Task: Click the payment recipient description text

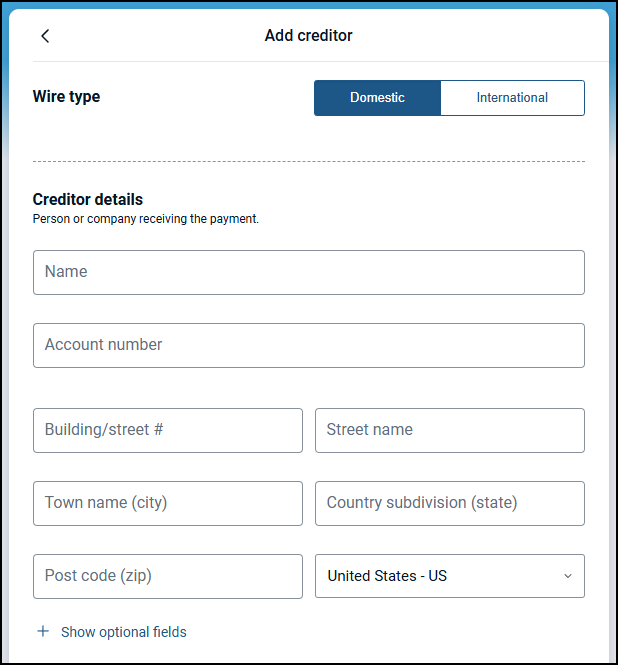Action: click(x=146, y=218)
